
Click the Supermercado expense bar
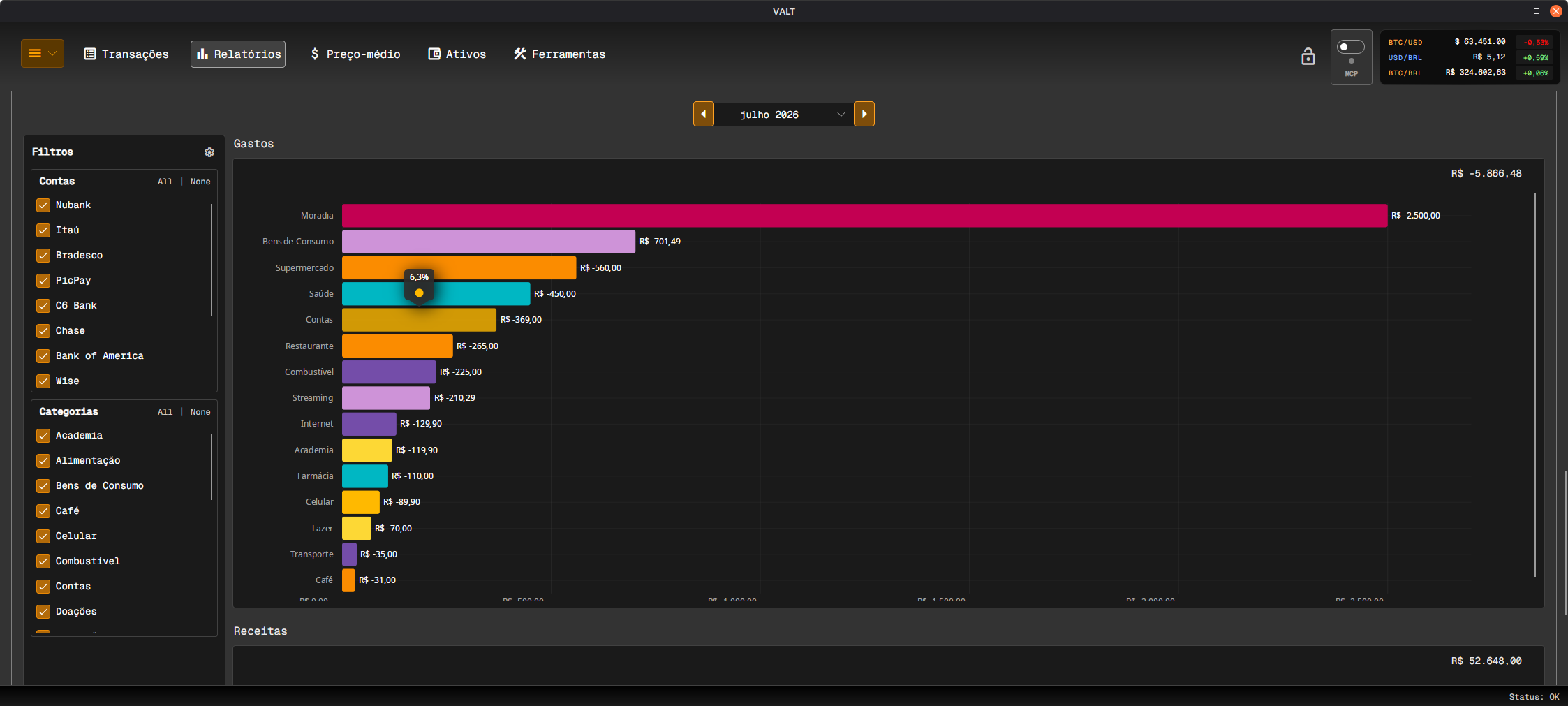click(459, 268)
